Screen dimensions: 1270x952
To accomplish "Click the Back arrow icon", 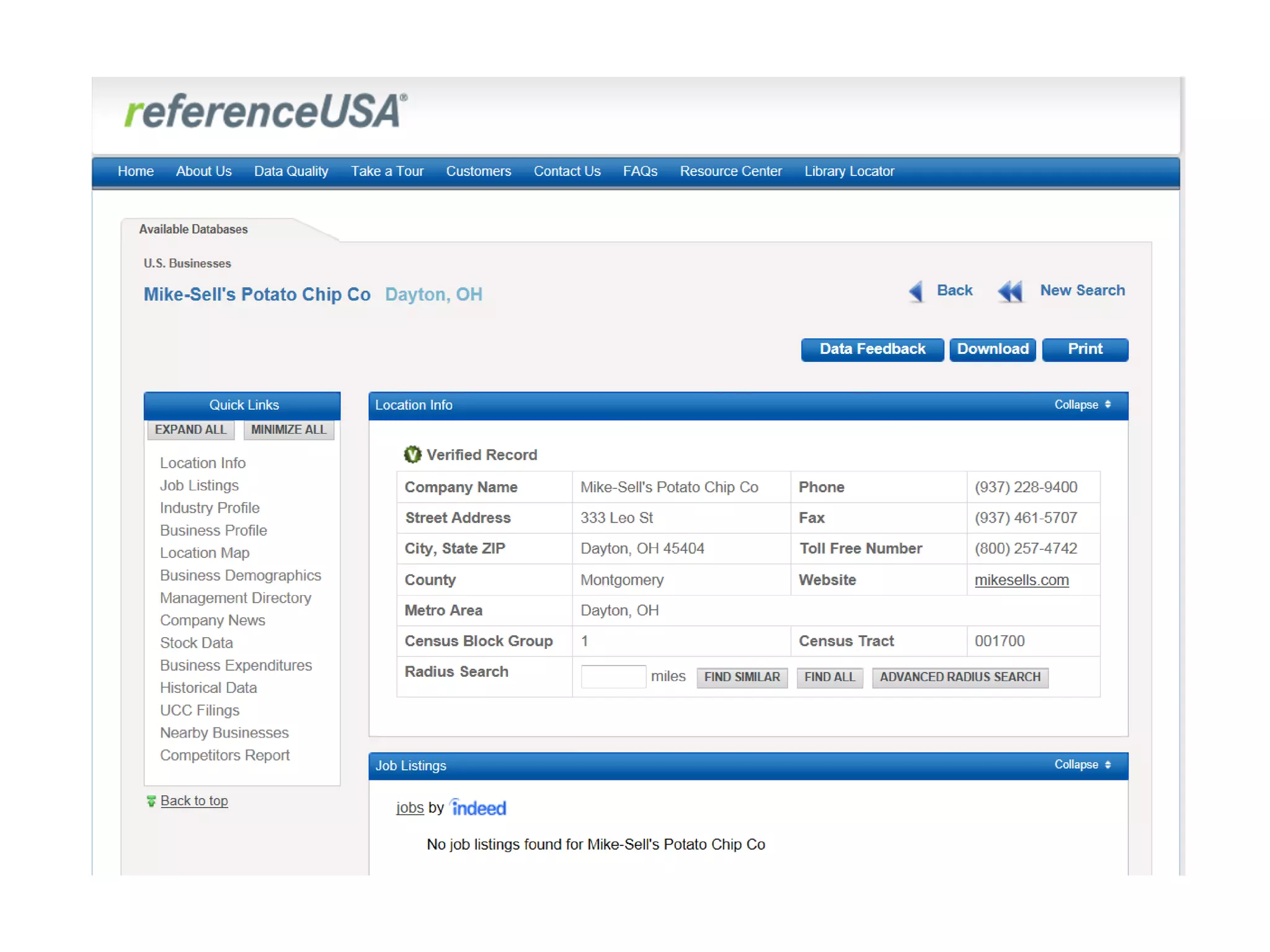I will click(x=917, y=291).
